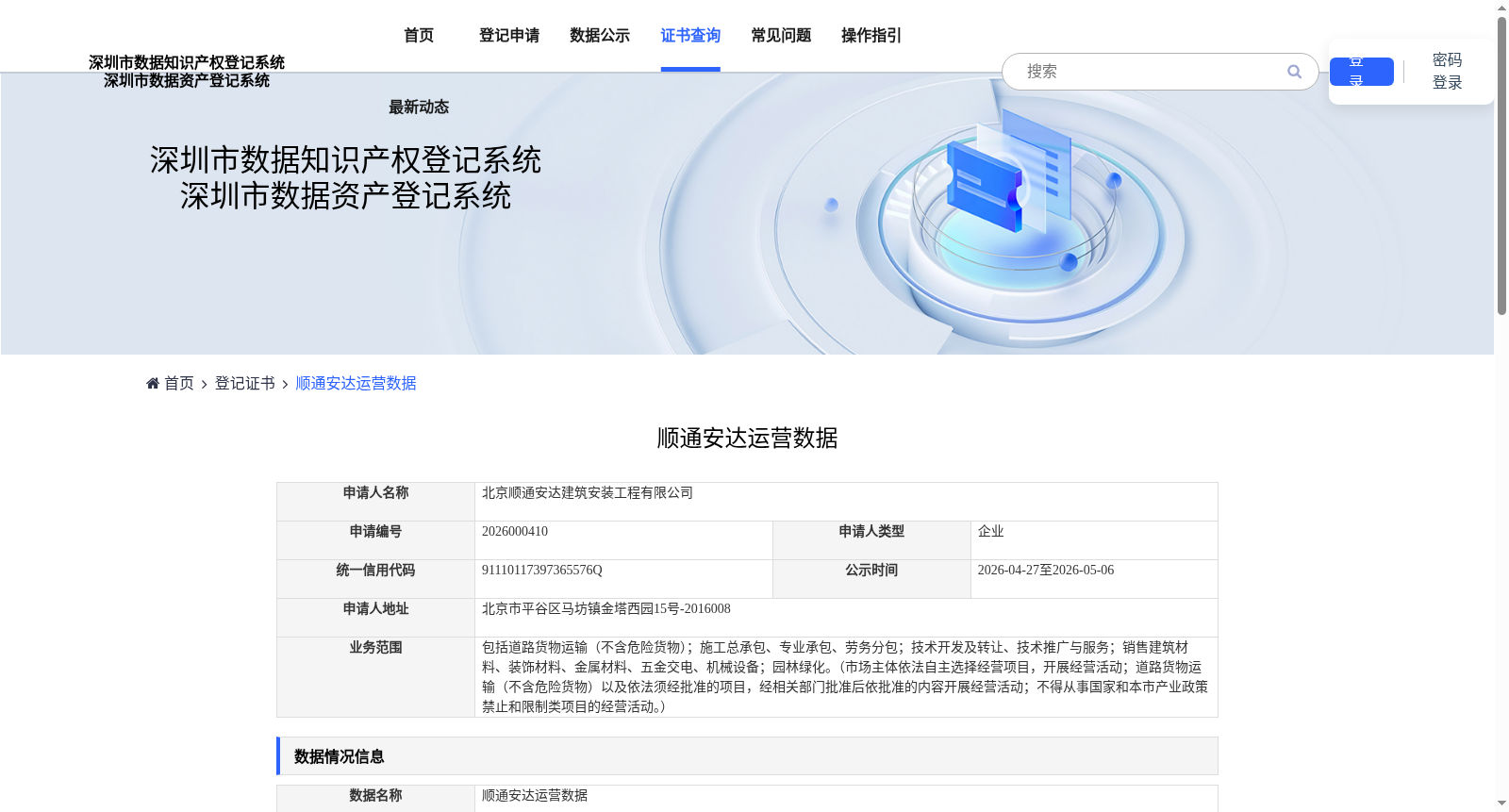Click the search magnifier icon
Viewport: 1509px width, 812px height.
click(1294, 72)
